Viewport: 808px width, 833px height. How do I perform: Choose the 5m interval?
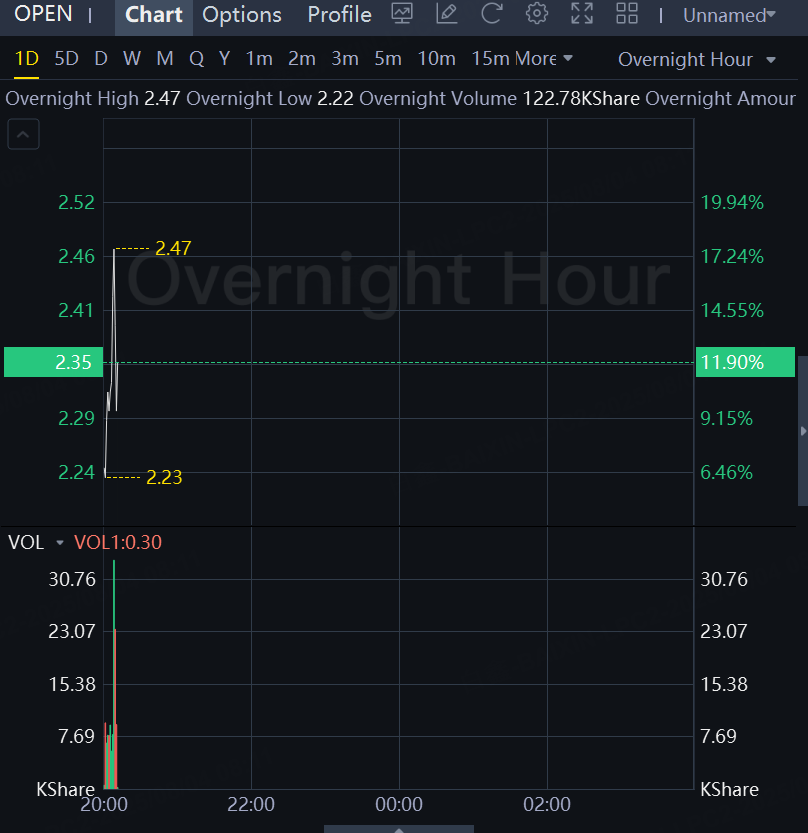pyautogui.click(x=388, y=58)
